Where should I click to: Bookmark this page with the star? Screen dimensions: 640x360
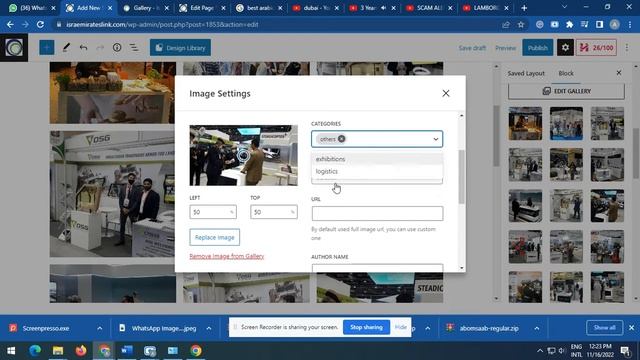(521, 24)
